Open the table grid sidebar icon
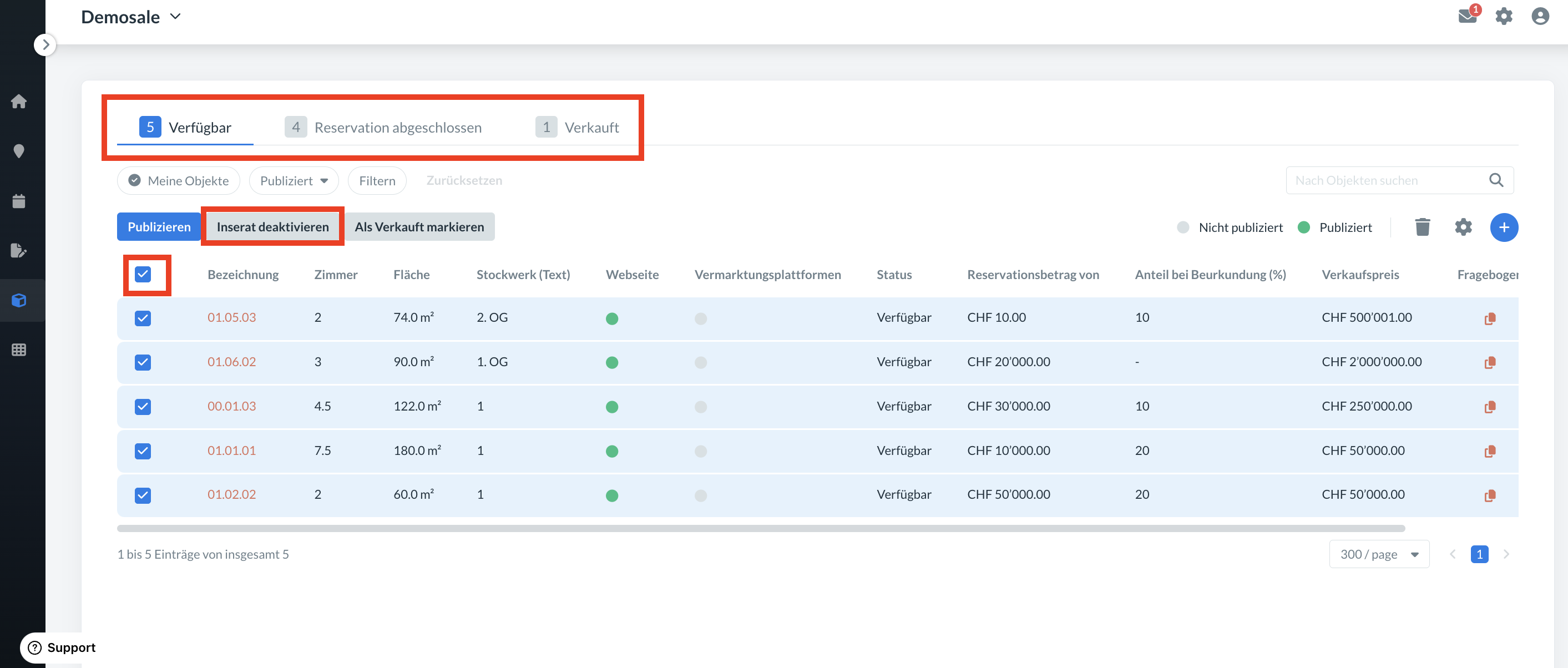Viewport: 1568px width, 668px height. coord(19,350)
